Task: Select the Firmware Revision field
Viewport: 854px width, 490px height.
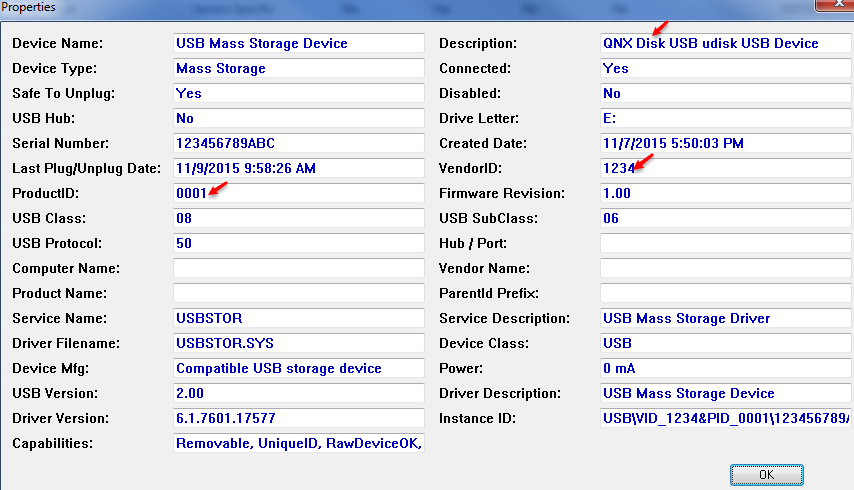Action: (x=725, y=194)
